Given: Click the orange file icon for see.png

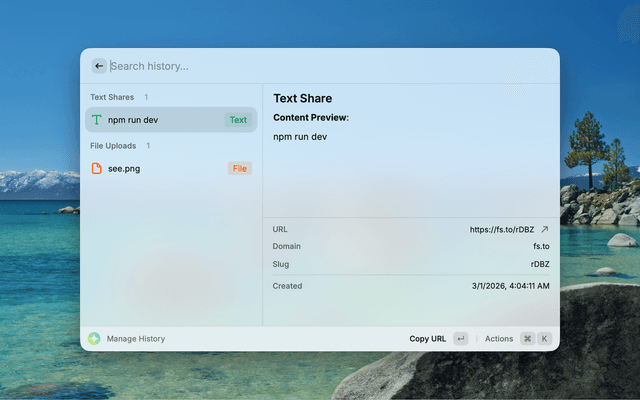Looking at the screenshot, I should click(97, 168).
